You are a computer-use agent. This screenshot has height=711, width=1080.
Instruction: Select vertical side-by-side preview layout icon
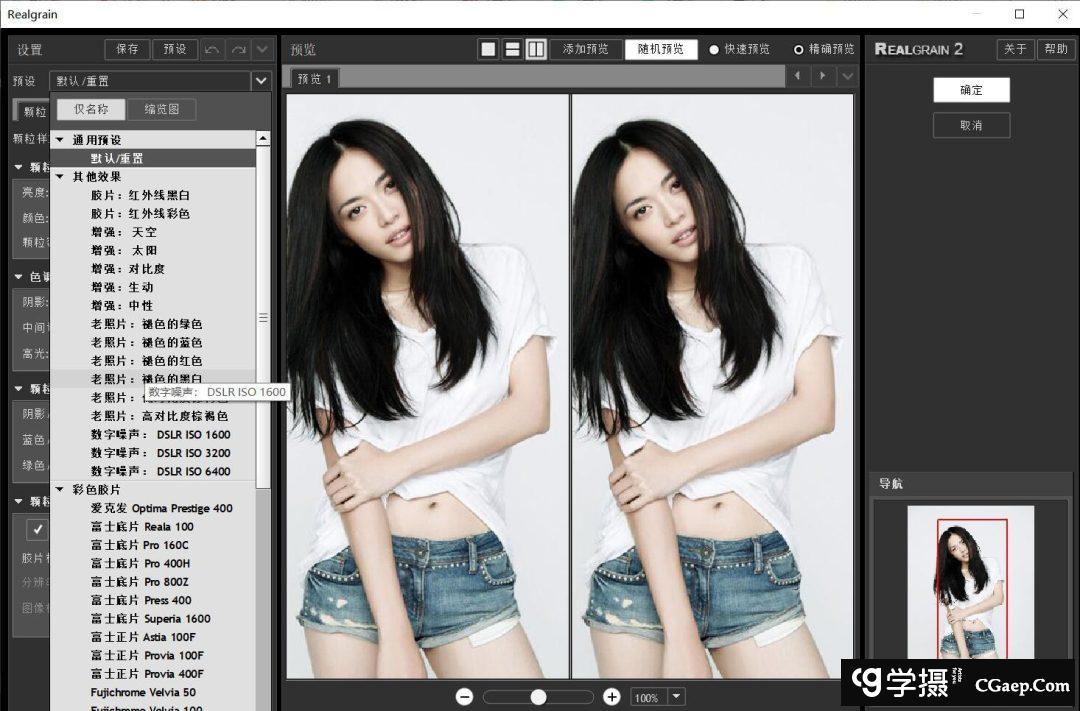click(536, 49)
